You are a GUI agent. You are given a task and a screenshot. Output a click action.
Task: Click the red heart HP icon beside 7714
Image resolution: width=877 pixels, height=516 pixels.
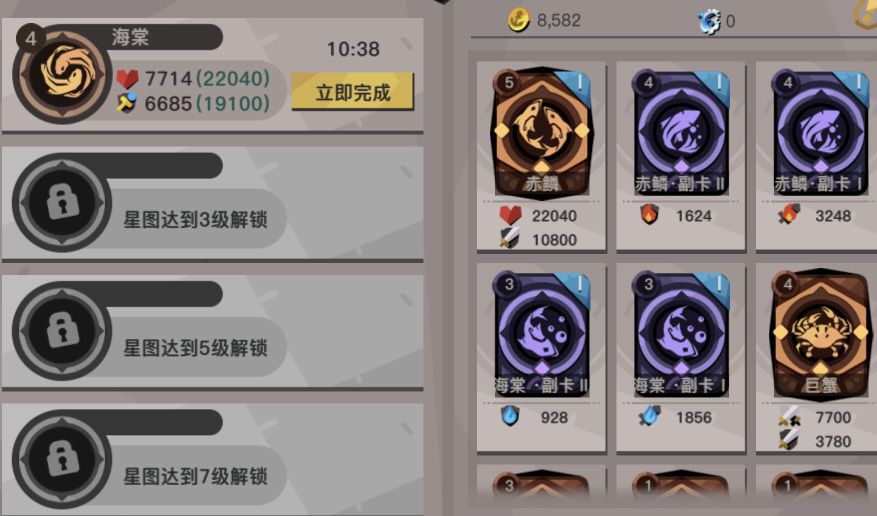pyautogui.click(x=128, y=78)
